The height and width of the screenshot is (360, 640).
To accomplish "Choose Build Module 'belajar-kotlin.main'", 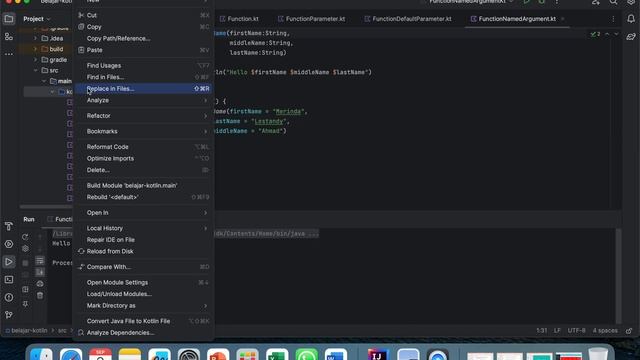I will point(144,185).
